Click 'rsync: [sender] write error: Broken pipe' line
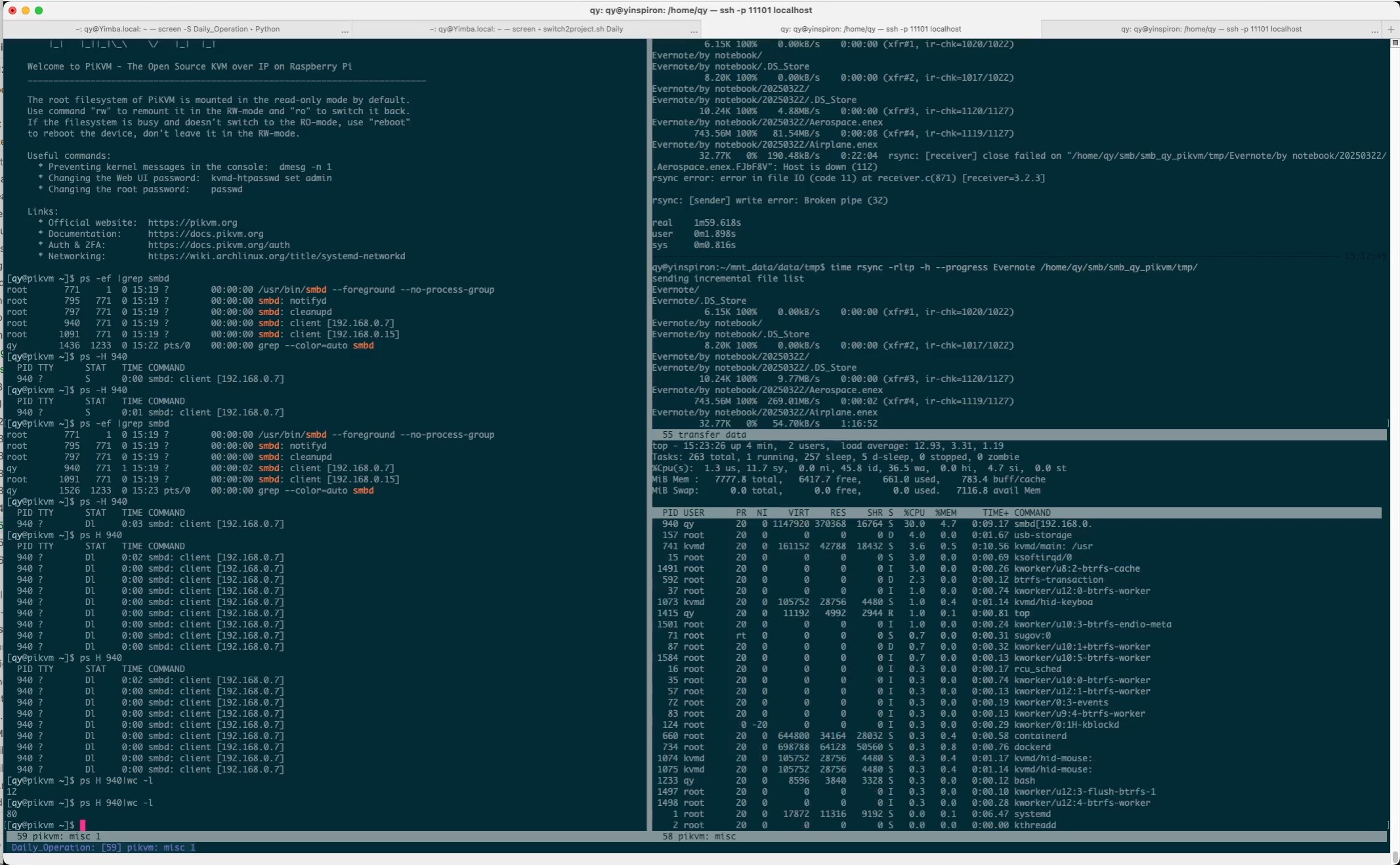1400x865 pixels. (x=770, y=200)
